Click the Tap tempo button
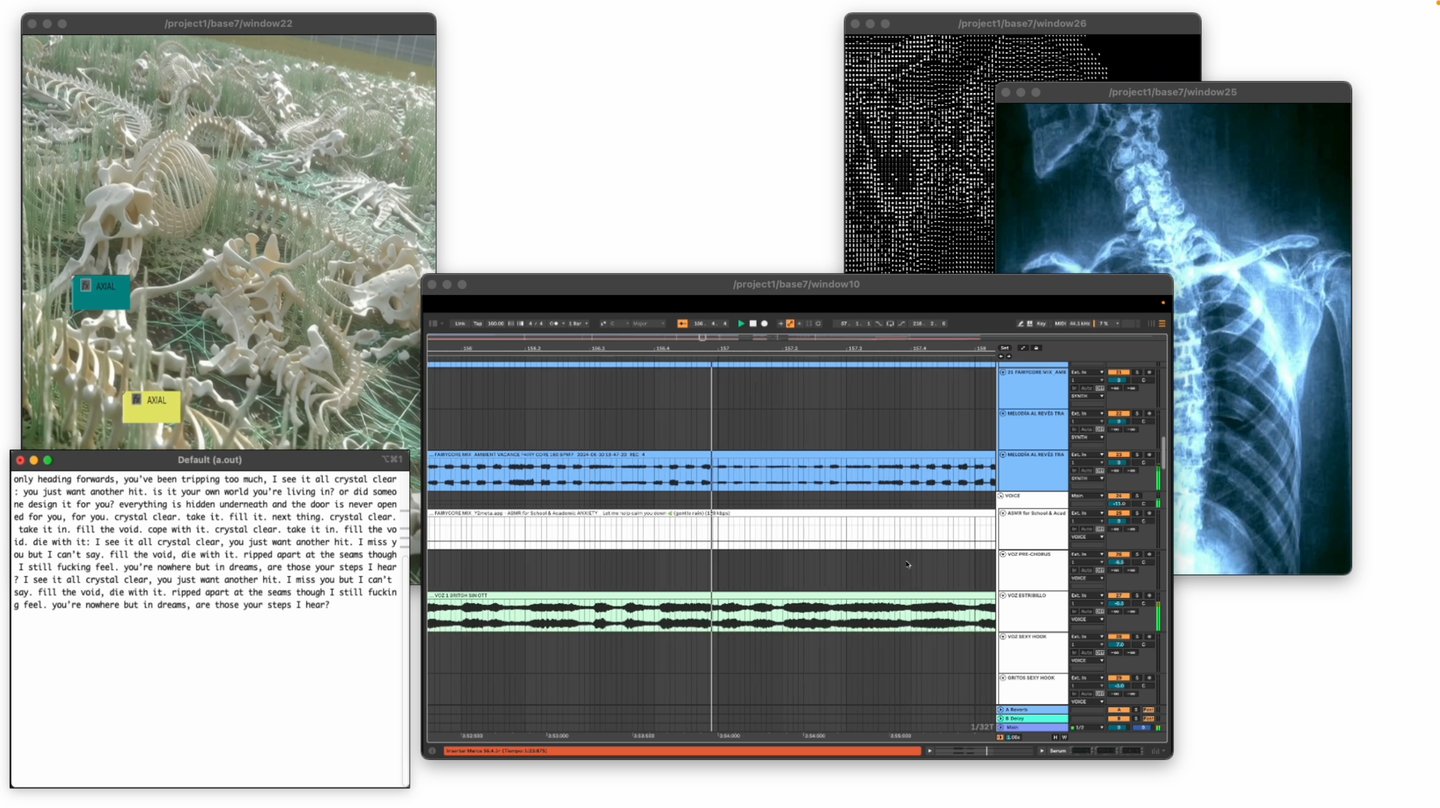Viewport: 1440px width, 808px height. coord(478,323)
